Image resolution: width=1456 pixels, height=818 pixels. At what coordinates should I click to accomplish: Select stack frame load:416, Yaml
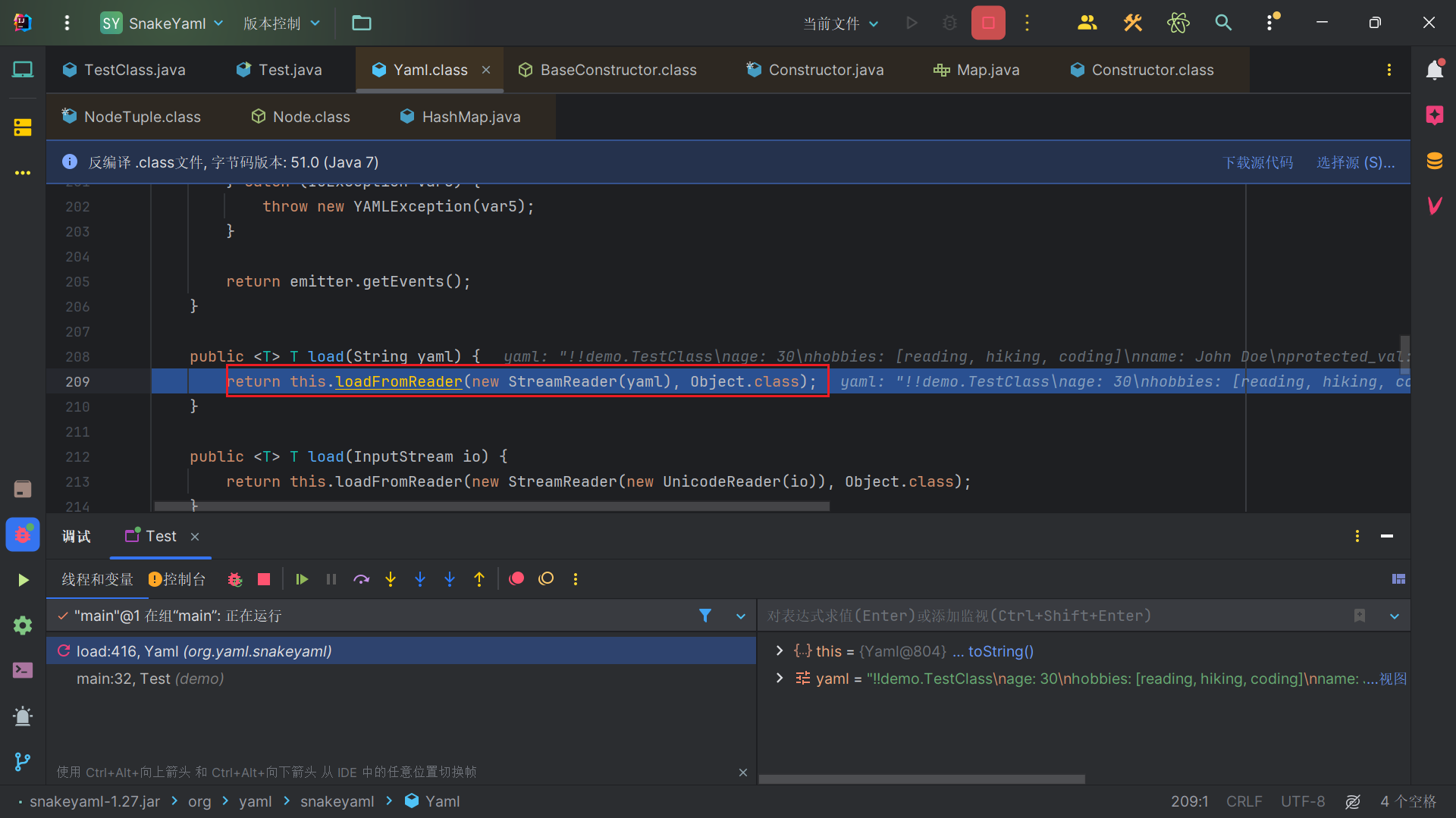[x=402, y=651]
